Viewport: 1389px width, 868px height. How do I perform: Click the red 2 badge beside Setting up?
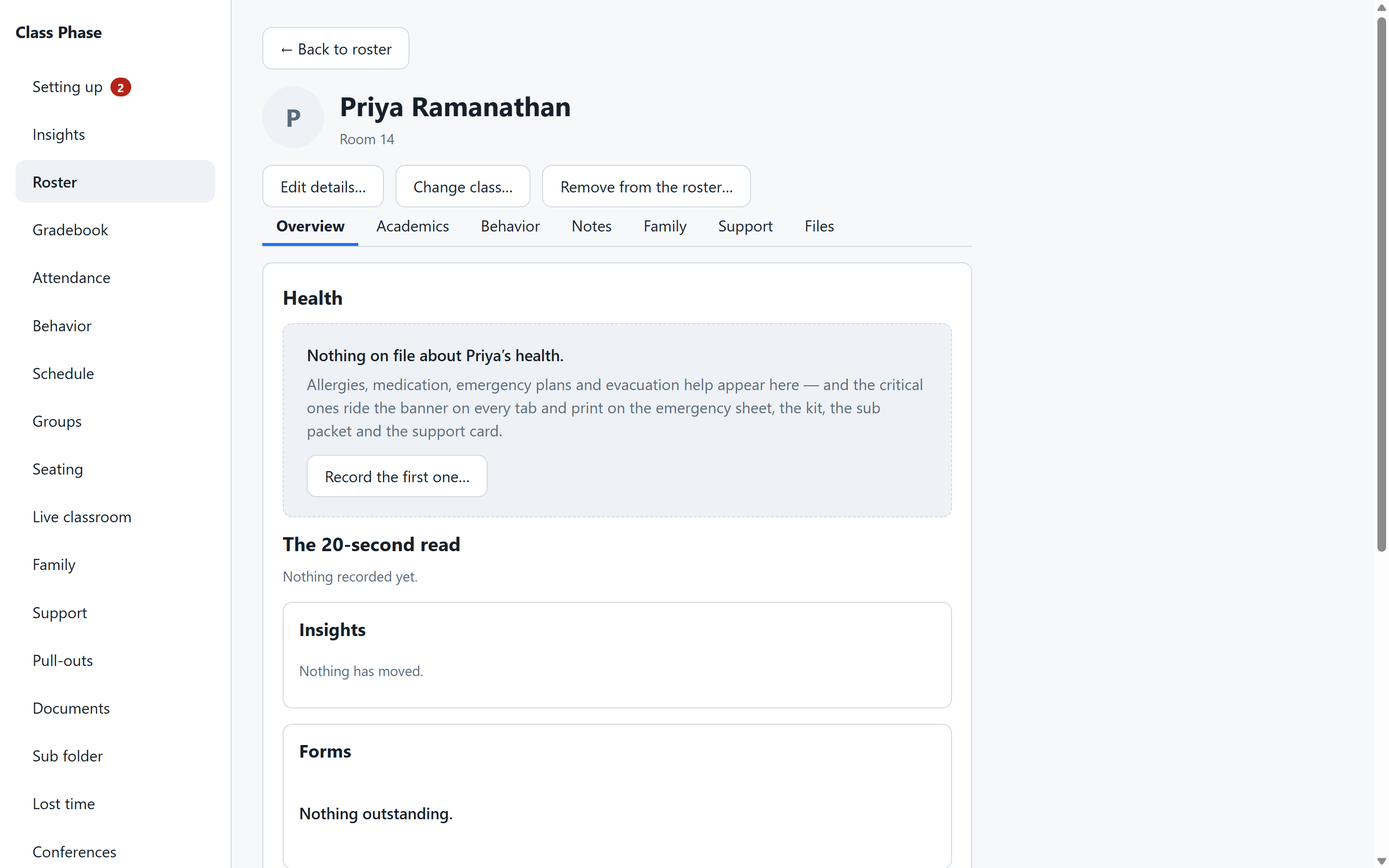click(x=121, y=87)
